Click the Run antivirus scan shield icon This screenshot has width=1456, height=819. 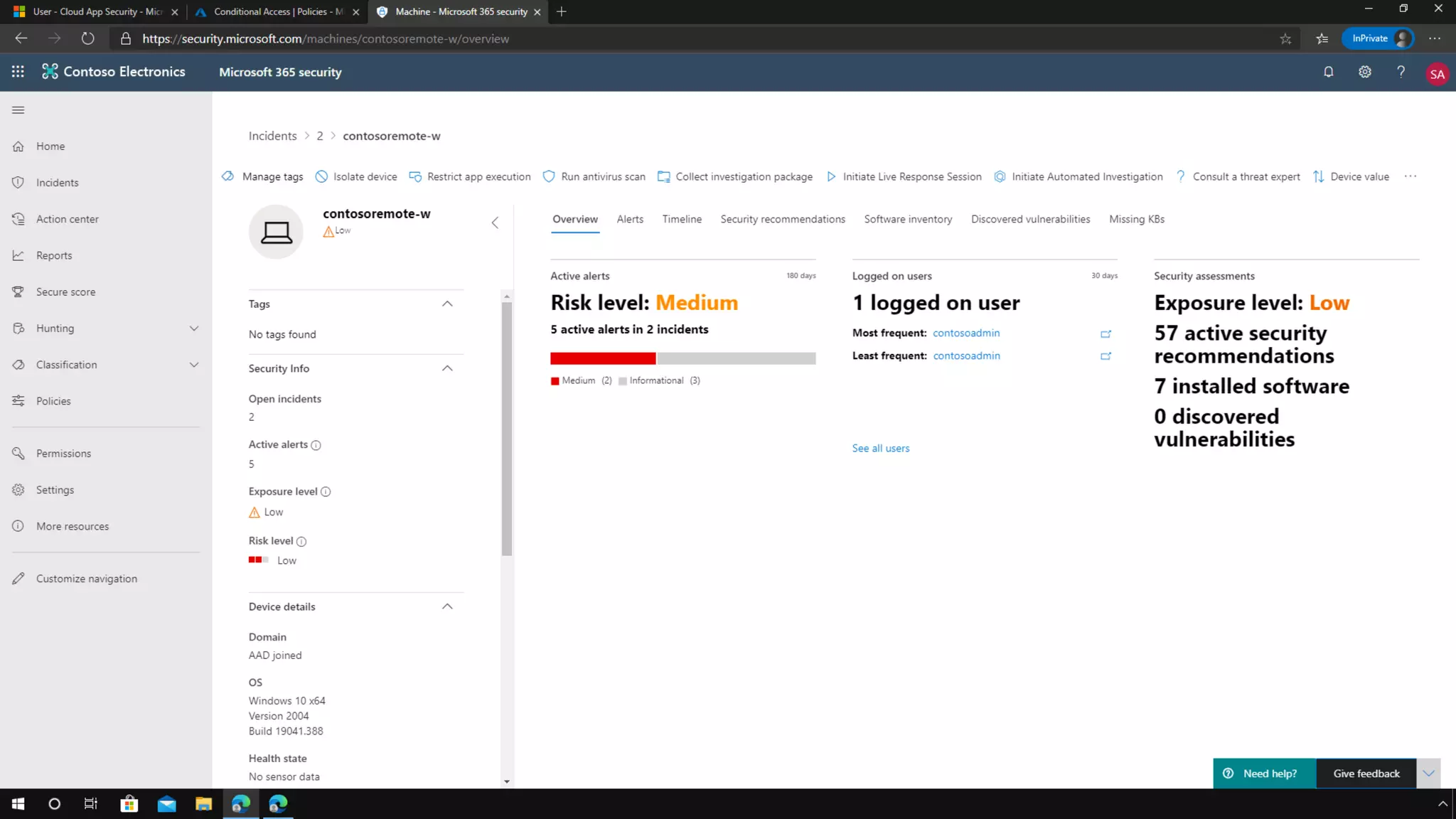[549, 176]
